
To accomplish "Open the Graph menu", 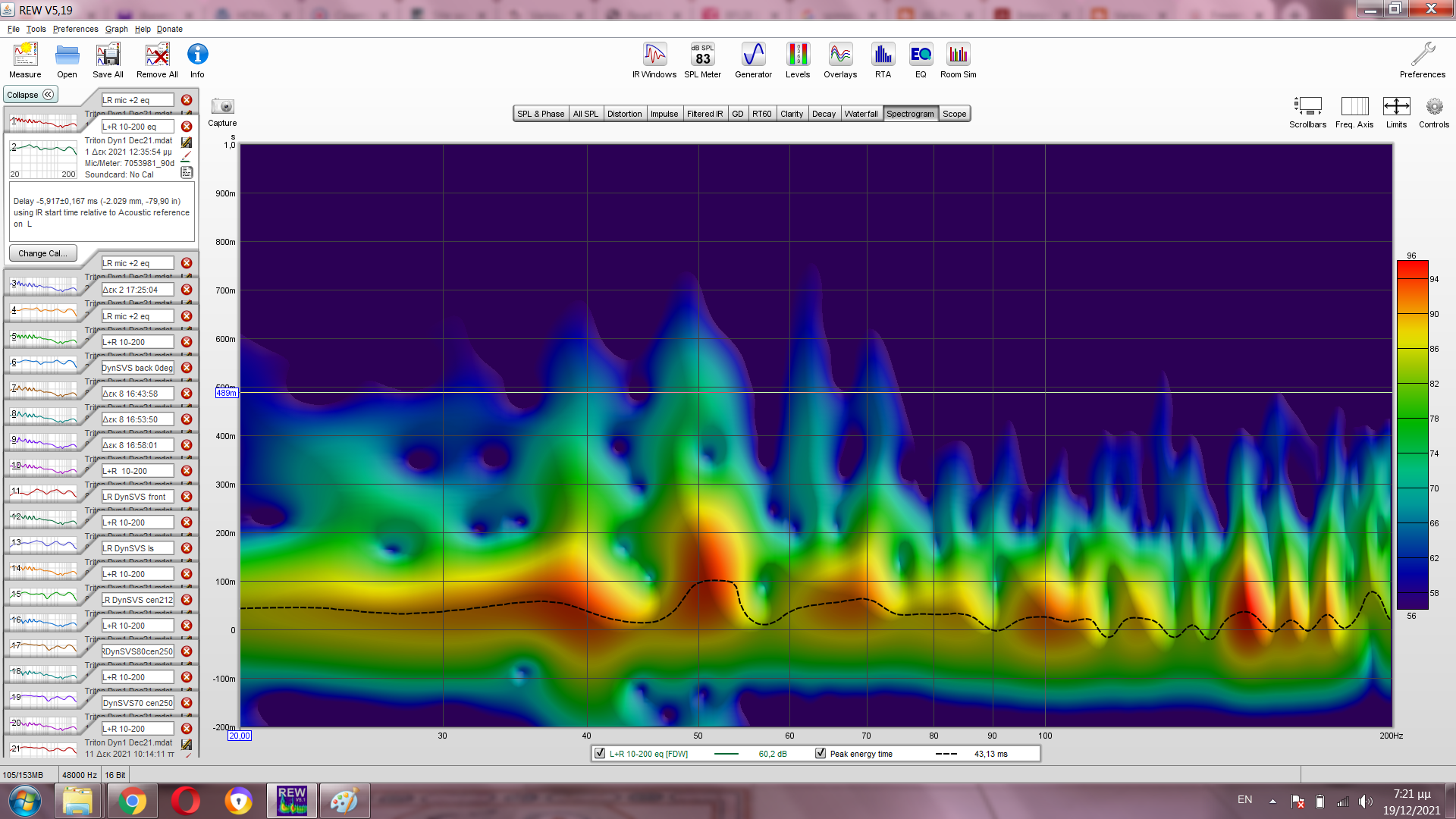I will point(116,29).
